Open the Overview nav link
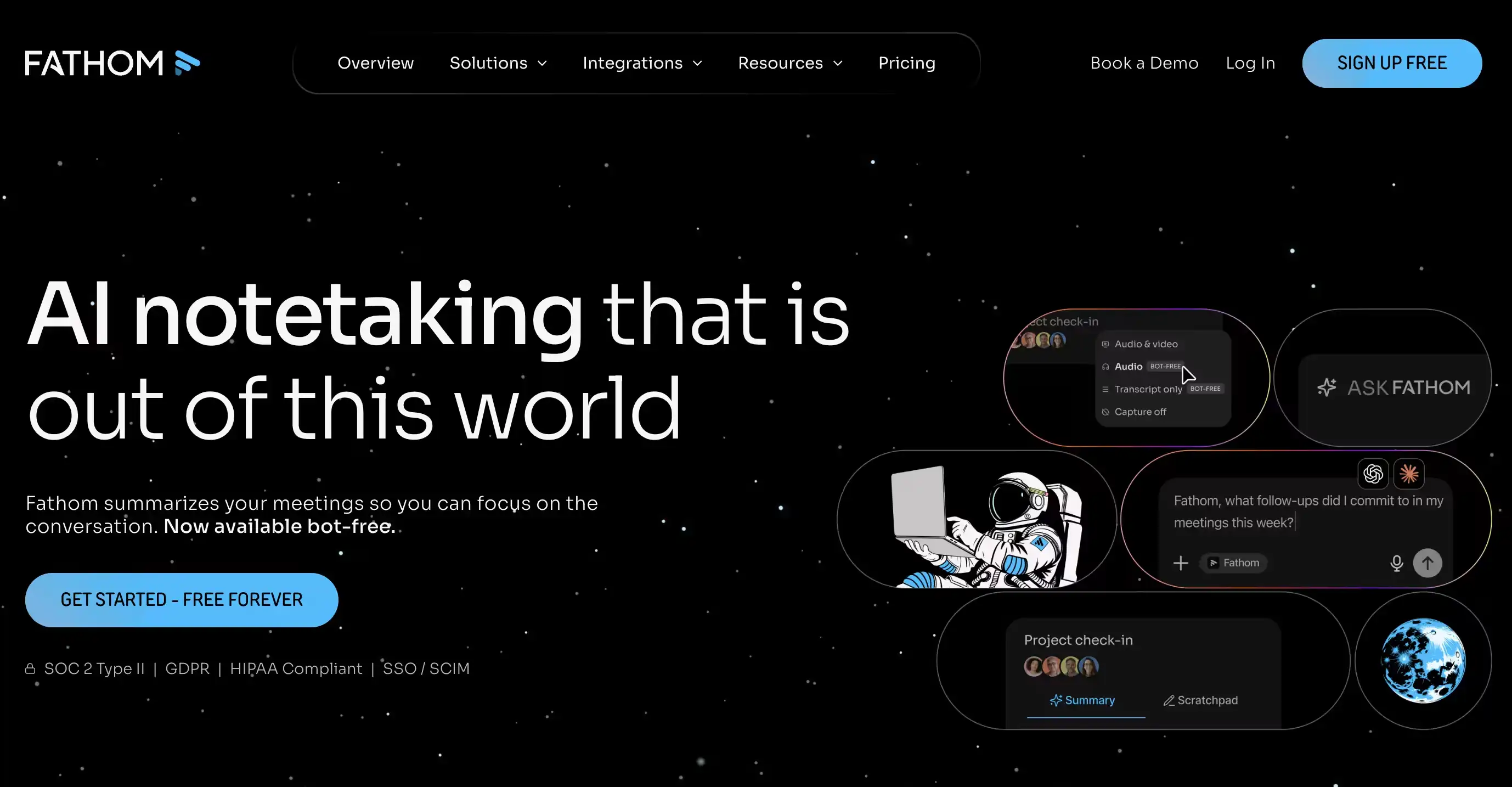1512x787 pixels. tap(376, 63)
